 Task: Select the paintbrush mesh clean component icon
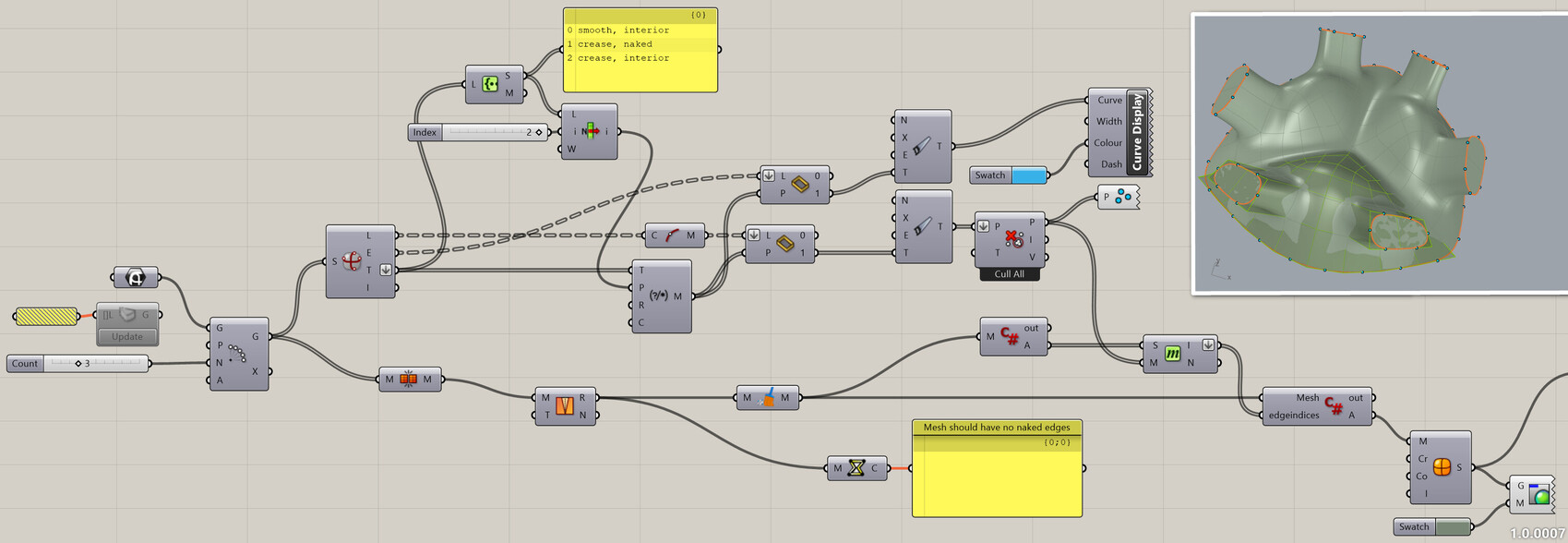click(x=766, y=398)
